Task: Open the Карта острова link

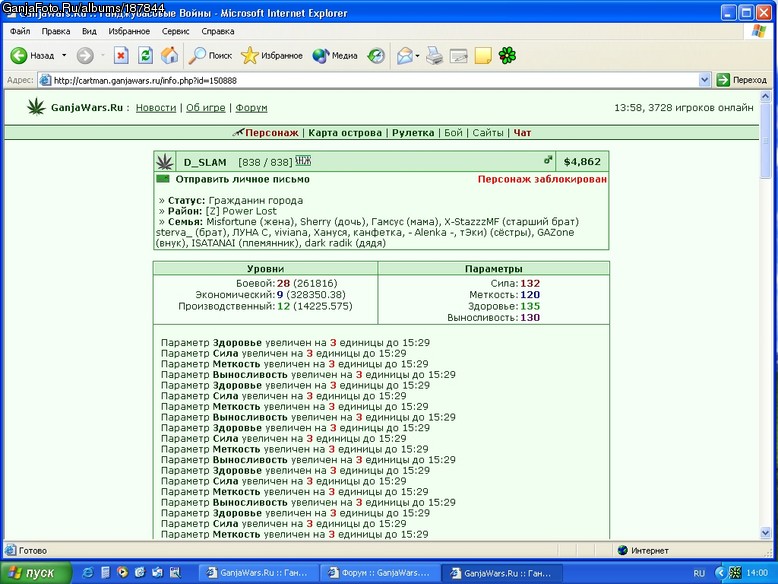Action: pyautogui.click(x=345, y=132)
